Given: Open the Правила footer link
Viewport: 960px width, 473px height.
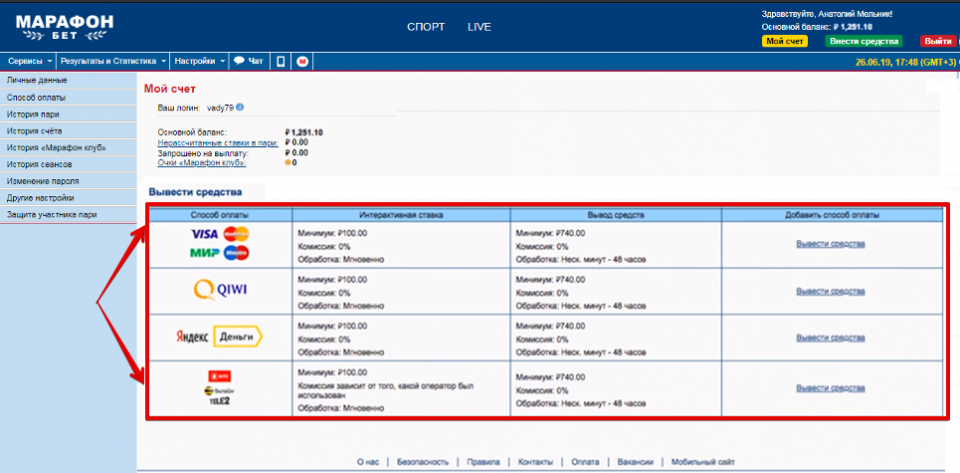Looking at the screenshot, I should 483,462.
